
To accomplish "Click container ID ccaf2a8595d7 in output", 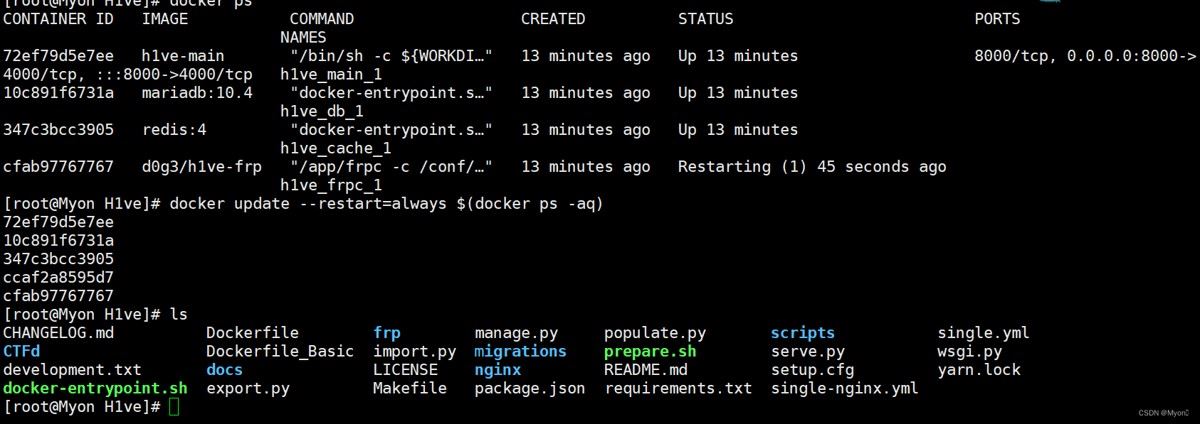I will pos(59,277).
